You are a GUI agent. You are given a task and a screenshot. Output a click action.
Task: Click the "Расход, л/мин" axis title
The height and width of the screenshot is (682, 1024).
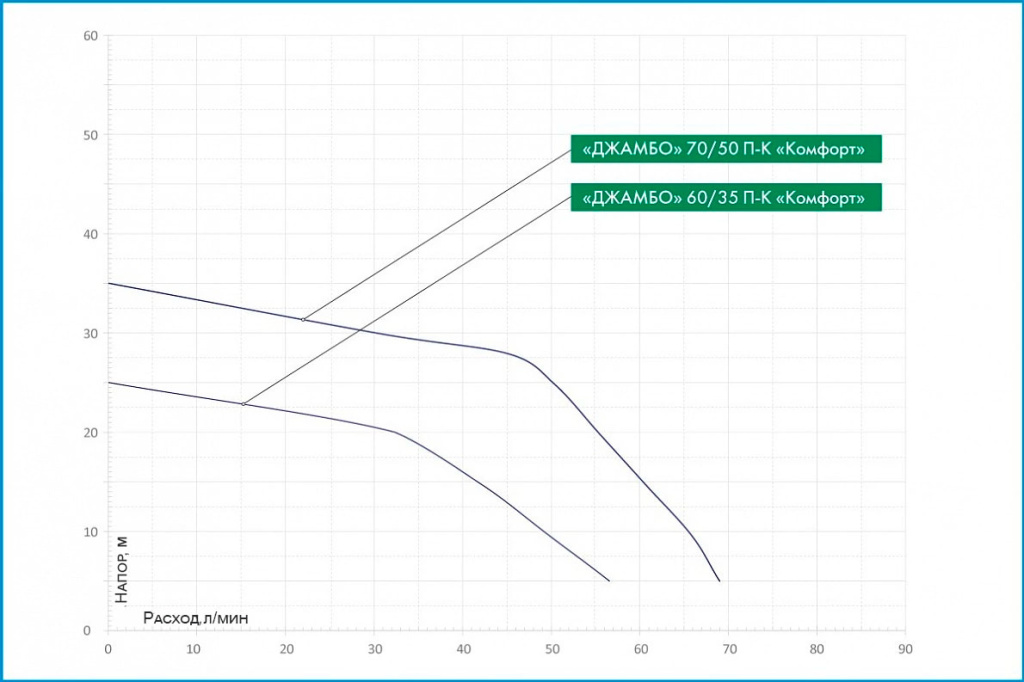point(195,617)
